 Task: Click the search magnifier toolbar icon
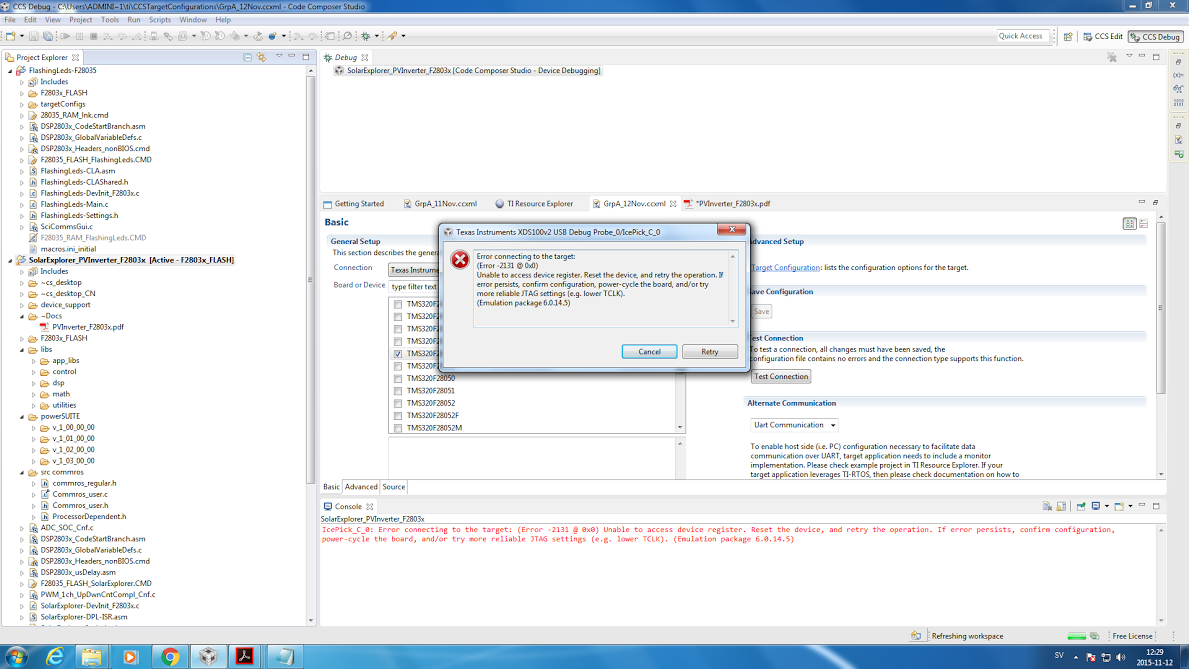coord(347,36)
